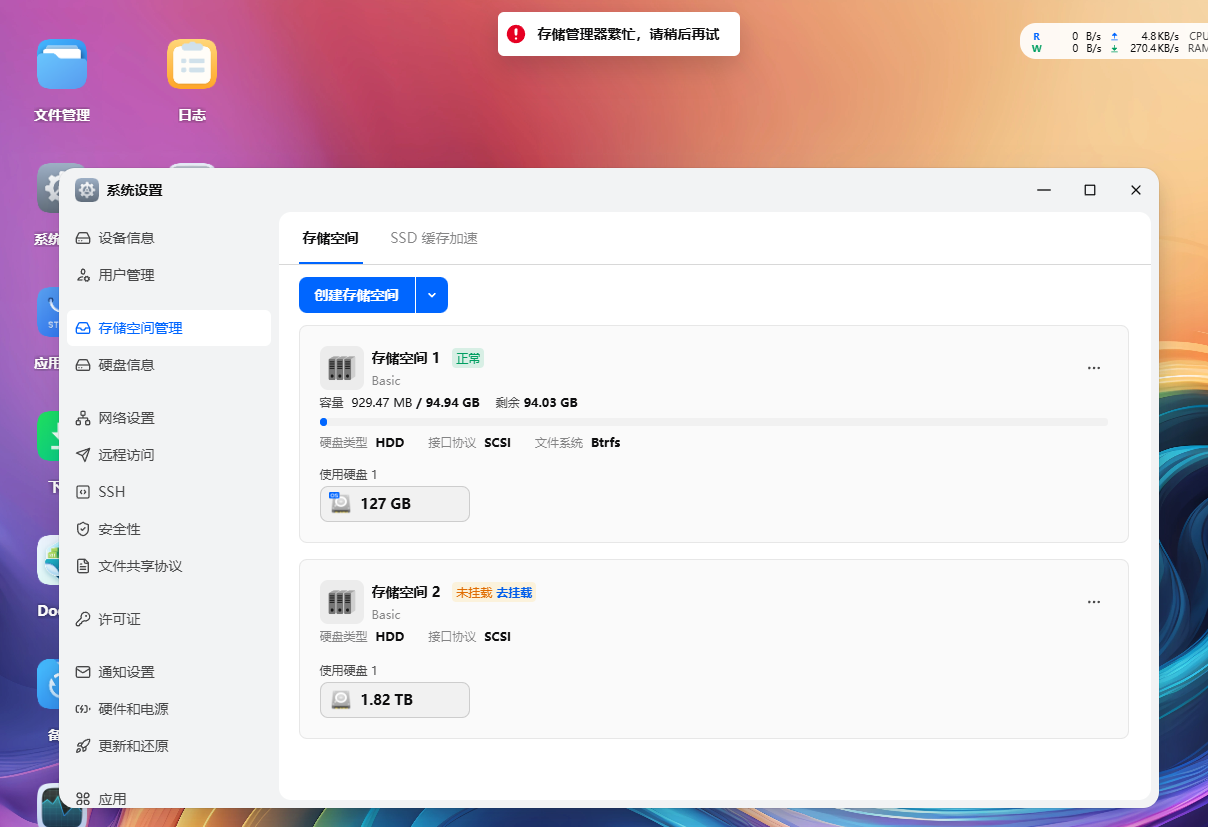Close the 系统设置 window
1208x827 pixels.
pyautogui.click(x=1136, y=190)
